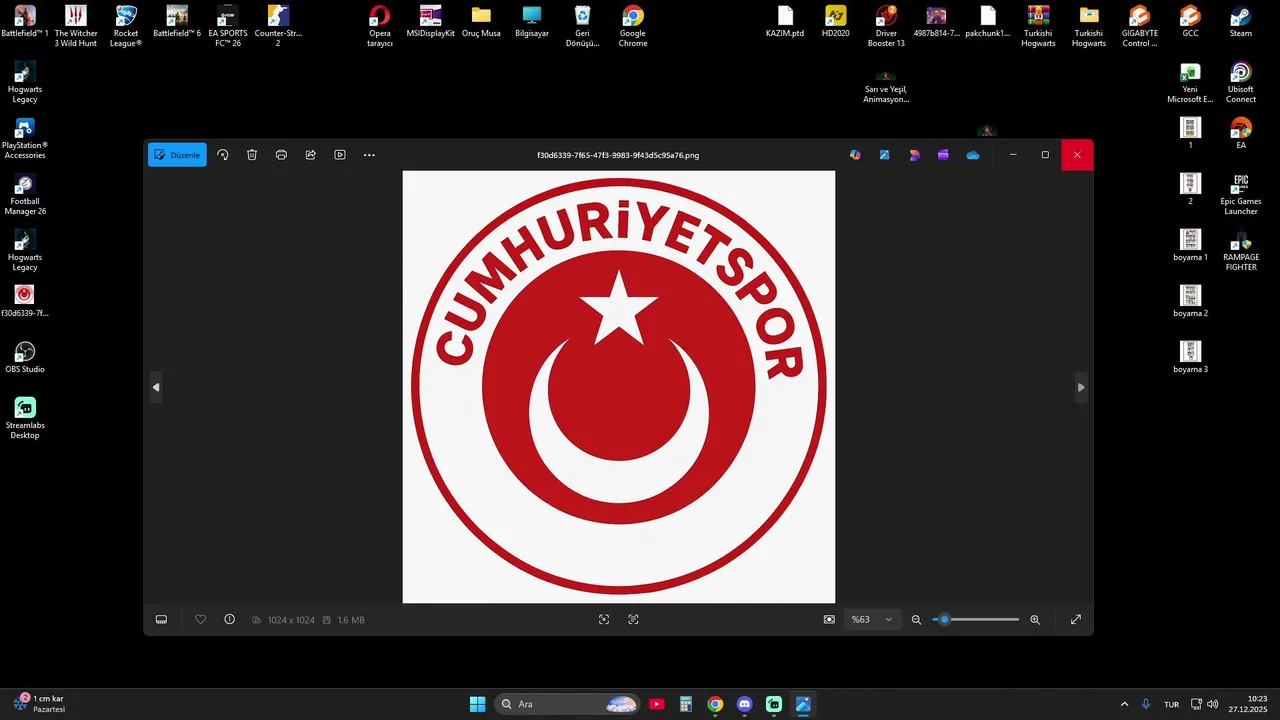The height and width of the screenshot is (720, 1280).
Task: Open the three-dots more options menu
Action: coord(369,155)
